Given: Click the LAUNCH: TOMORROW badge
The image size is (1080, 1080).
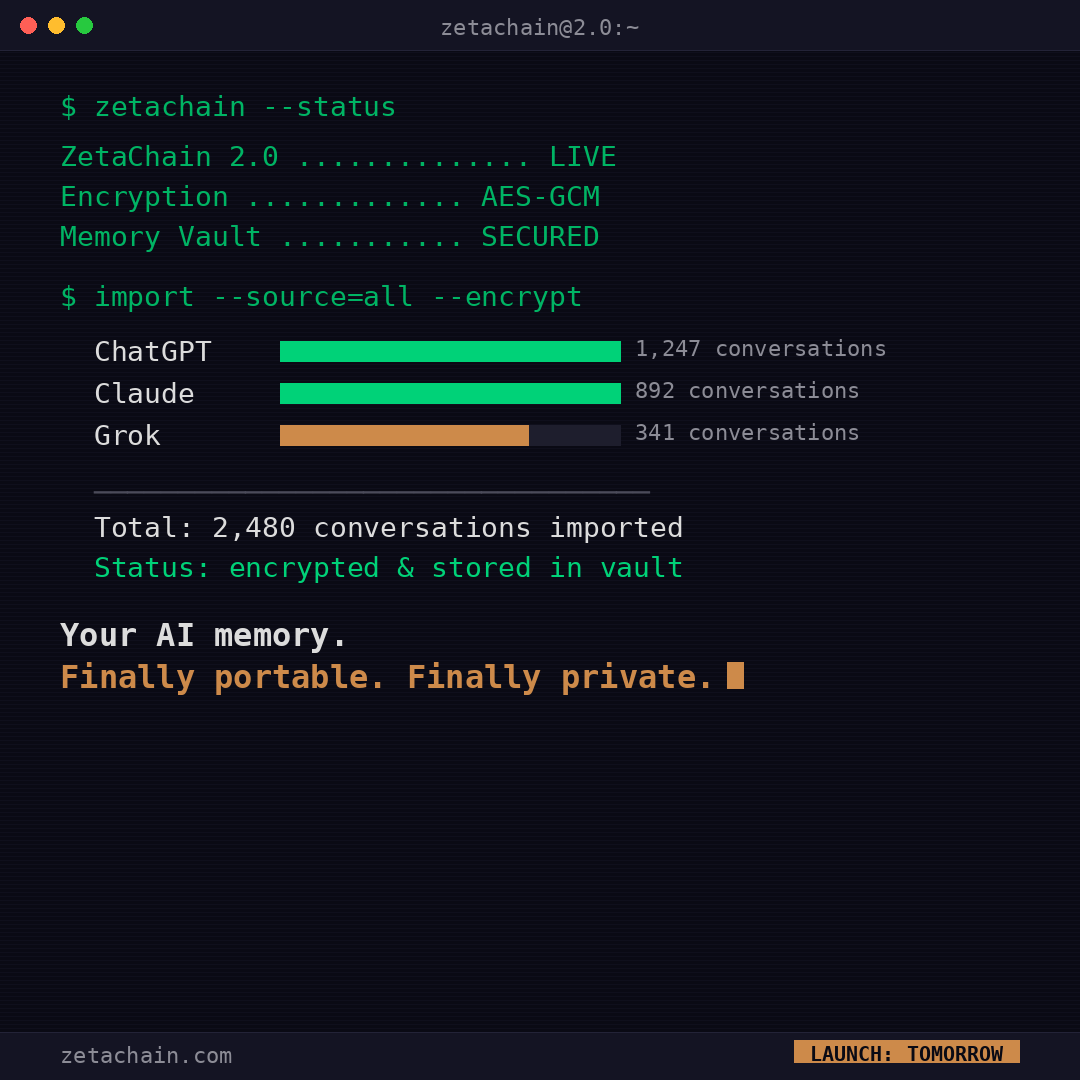Looking at the screenshot, I should (x=906, y=1052).
